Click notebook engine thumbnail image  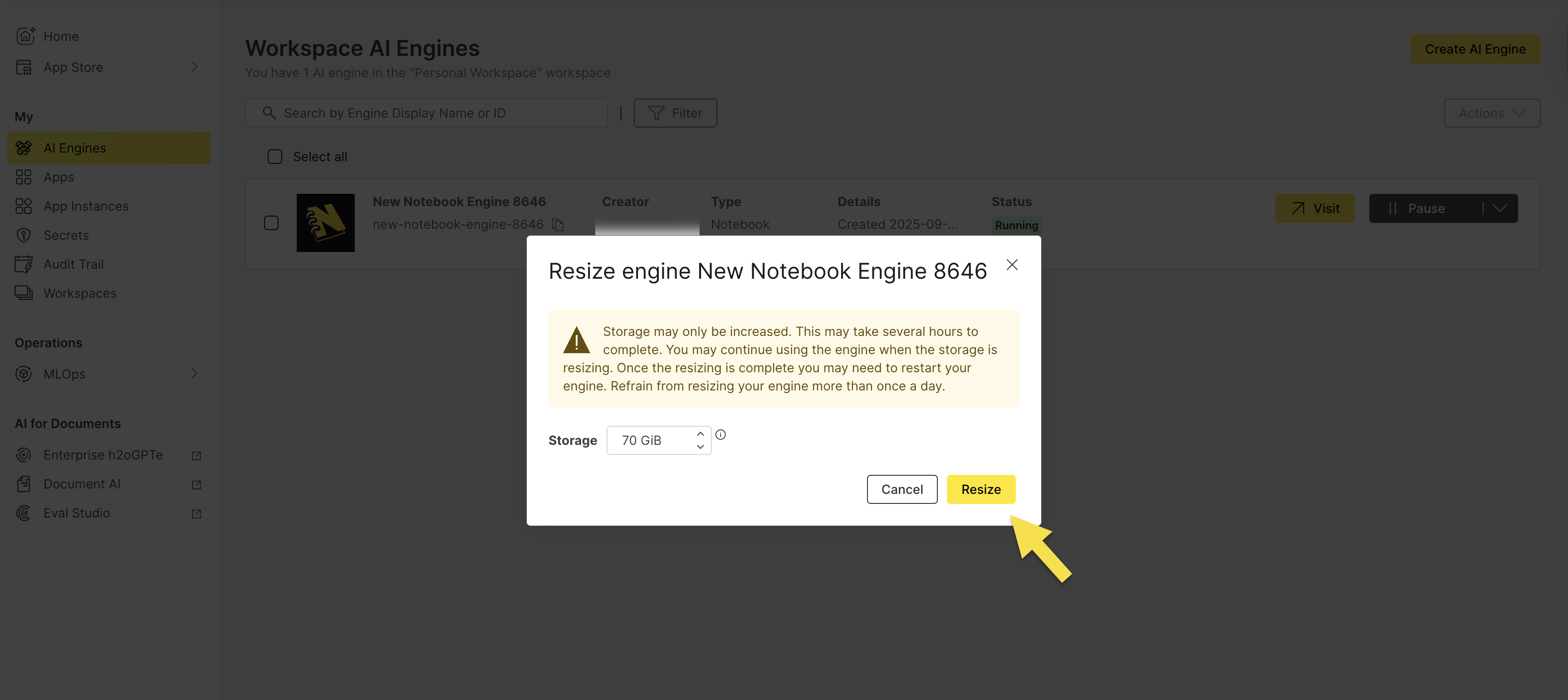(x=325, y=223)
